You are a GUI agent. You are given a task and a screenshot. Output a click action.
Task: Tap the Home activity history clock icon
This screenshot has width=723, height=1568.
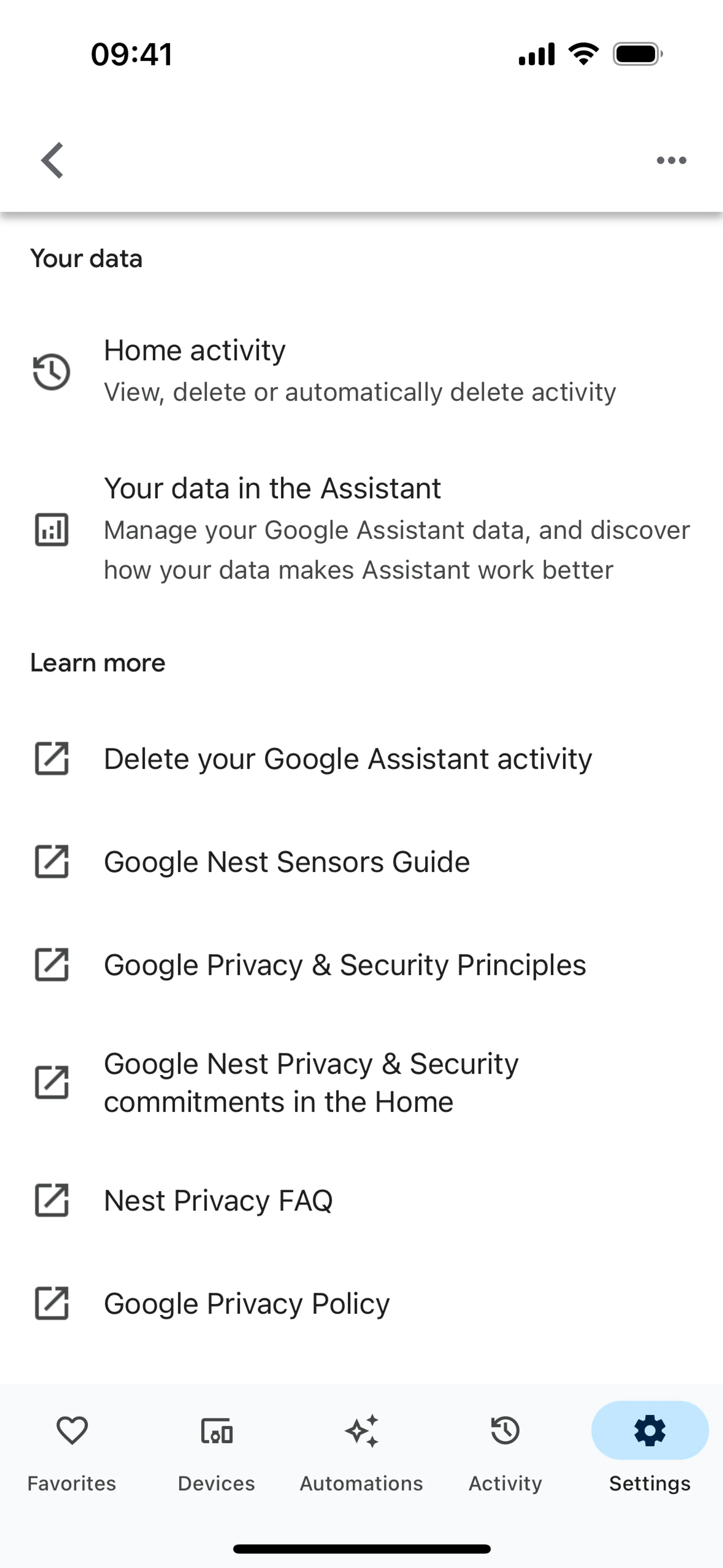pyautogui.click(x=52, y=371)
